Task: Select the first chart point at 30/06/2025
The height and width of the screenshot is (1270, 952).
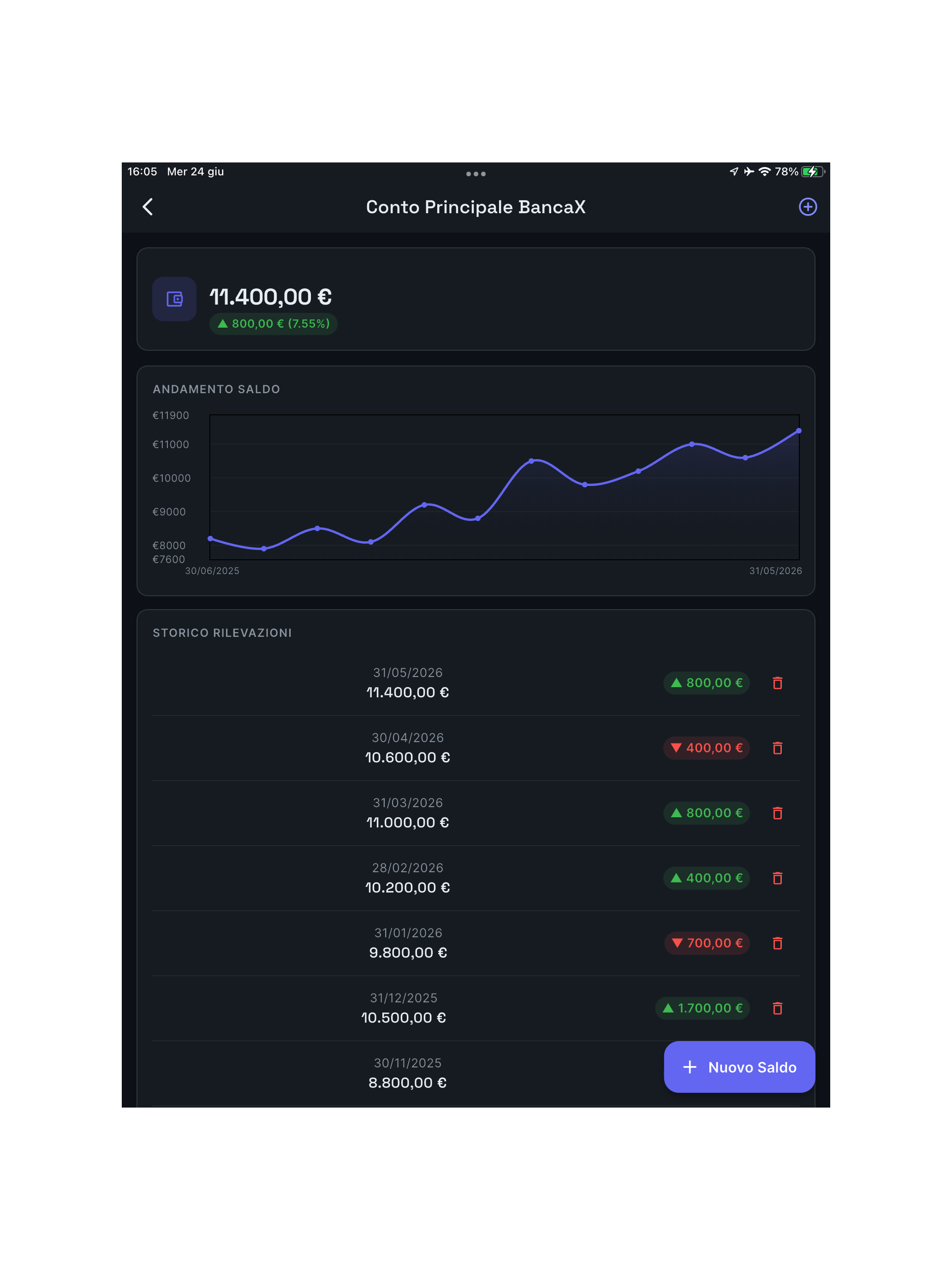Action: 211,539
